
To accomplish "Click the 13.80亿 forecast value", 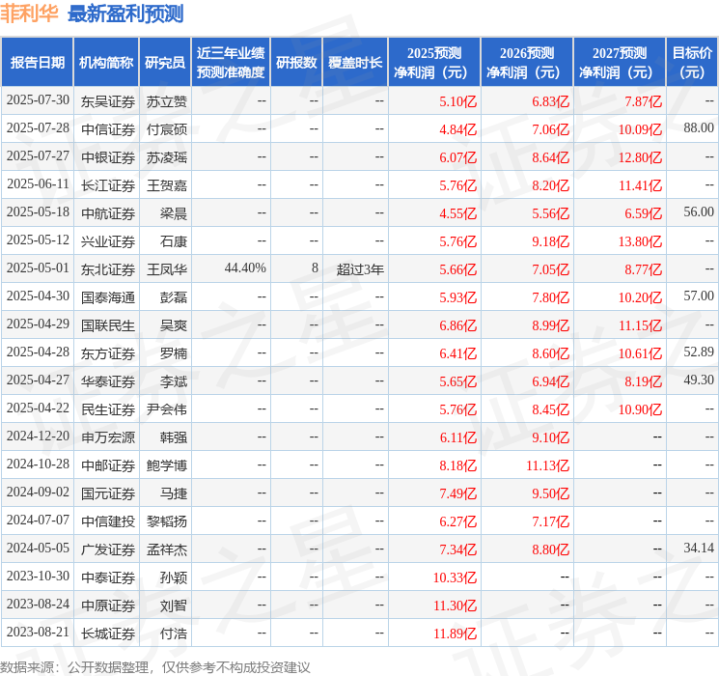I will [640, 241].
